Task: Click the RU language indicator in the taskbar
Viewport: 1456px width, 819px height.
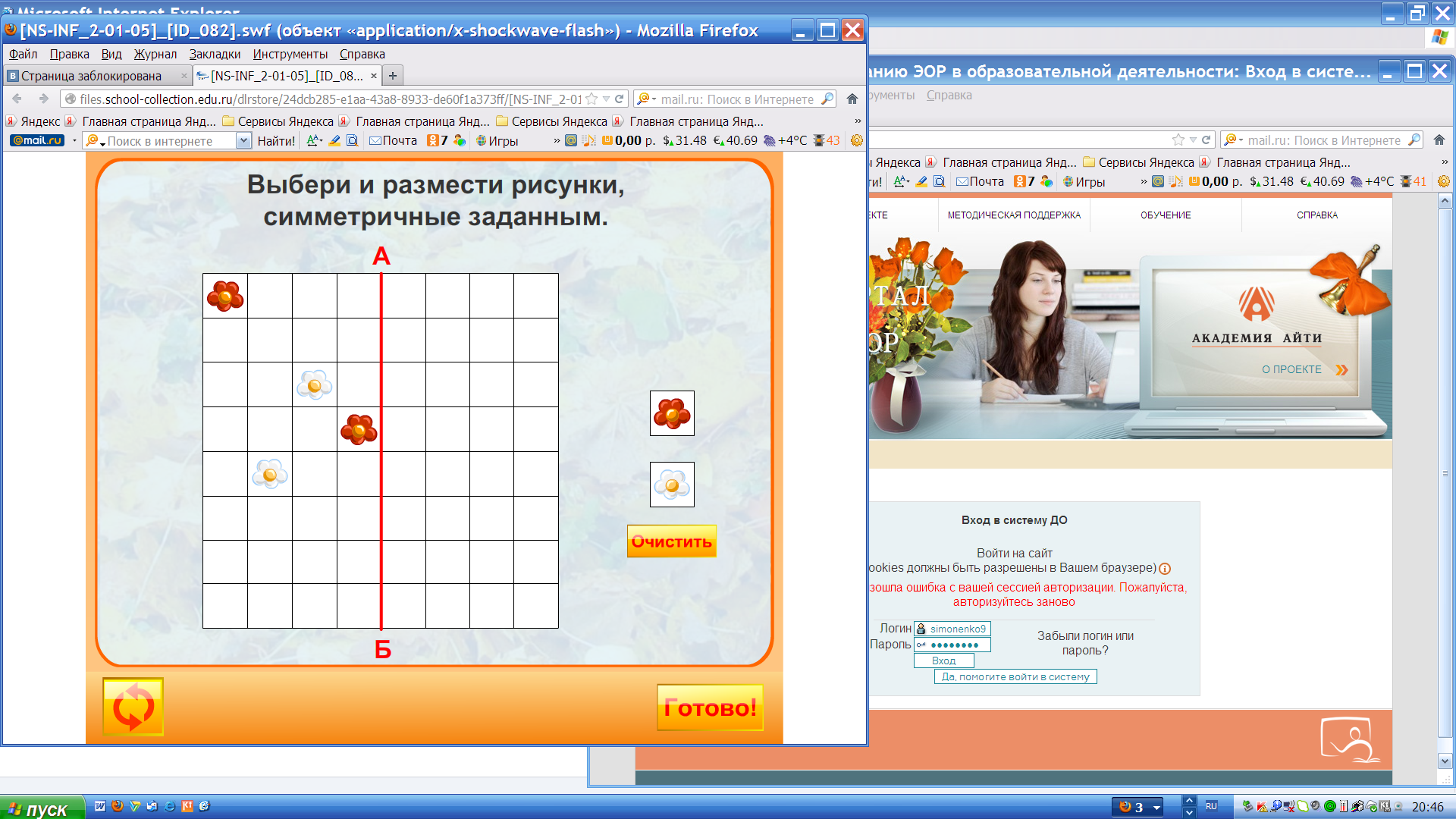Action: [1211, 806]
